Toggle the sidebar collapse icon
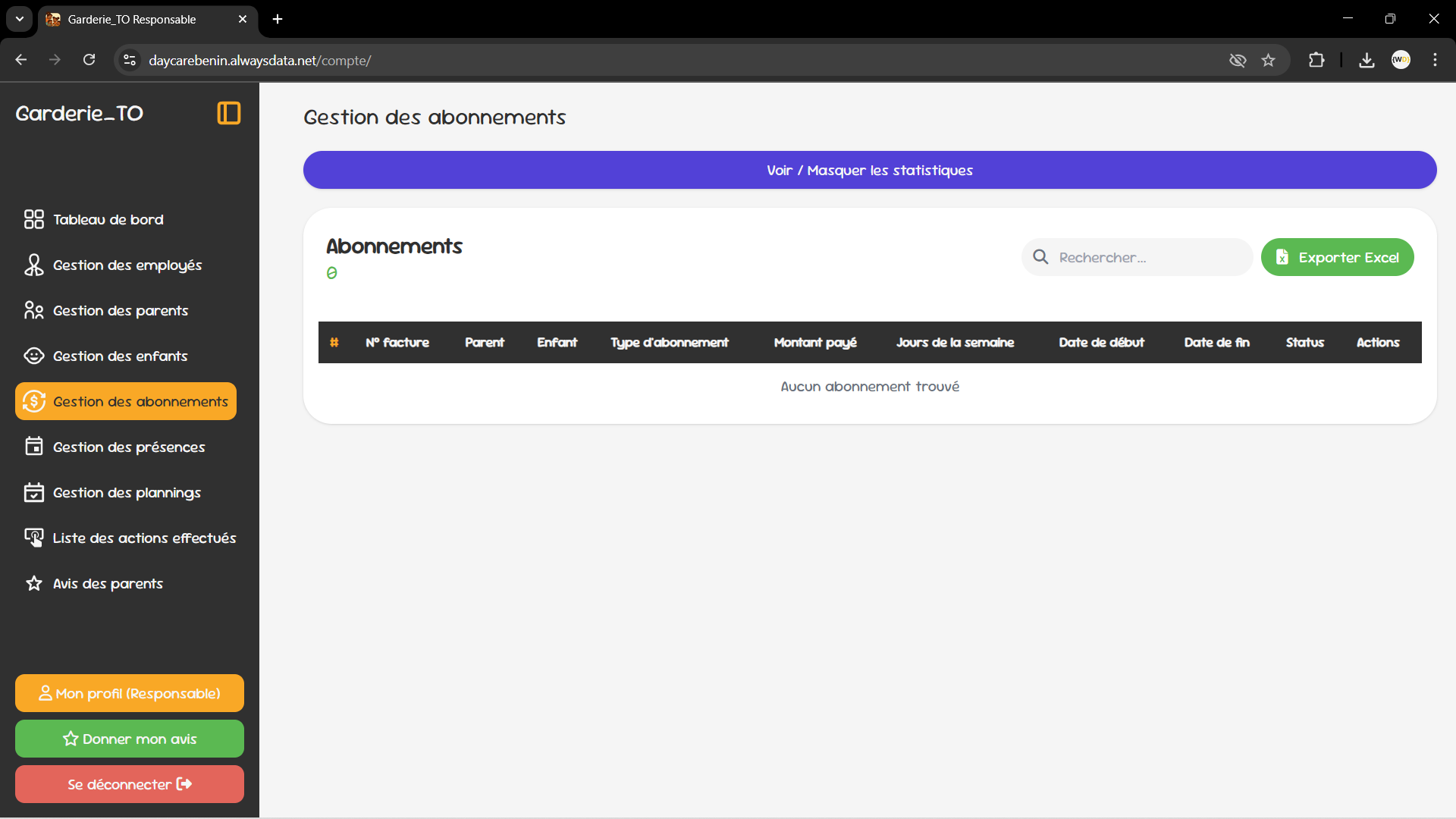1456x819 pixels. click(x=228, y=113)
